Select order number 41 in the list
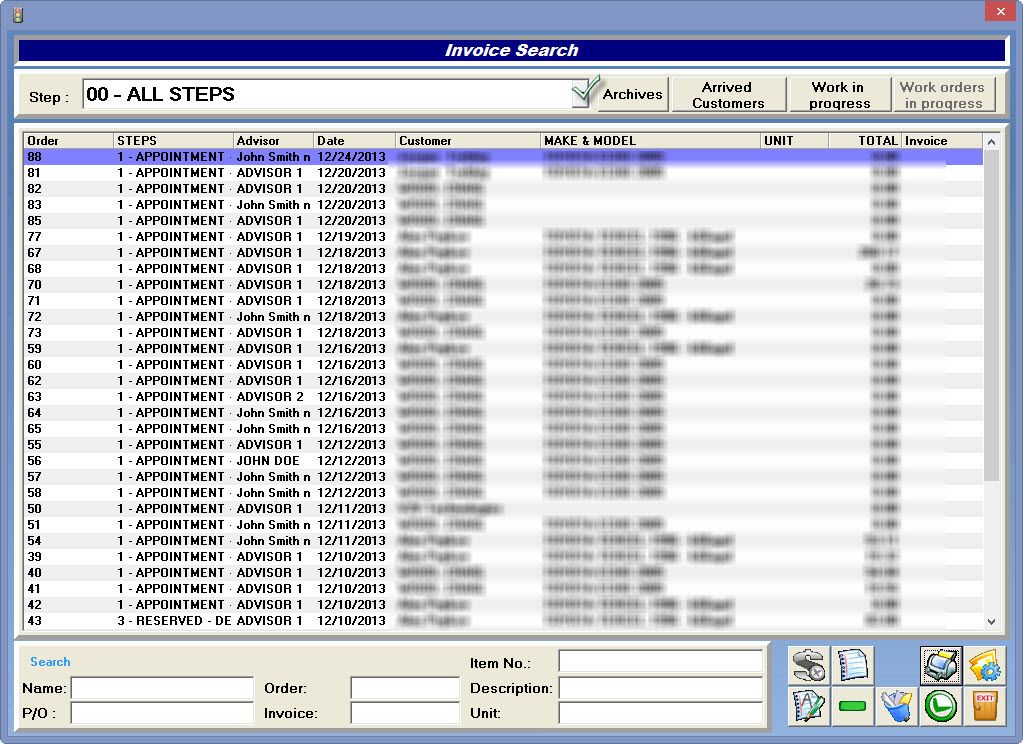Screen dimensions: 1023x744 [x=503, y=589]
